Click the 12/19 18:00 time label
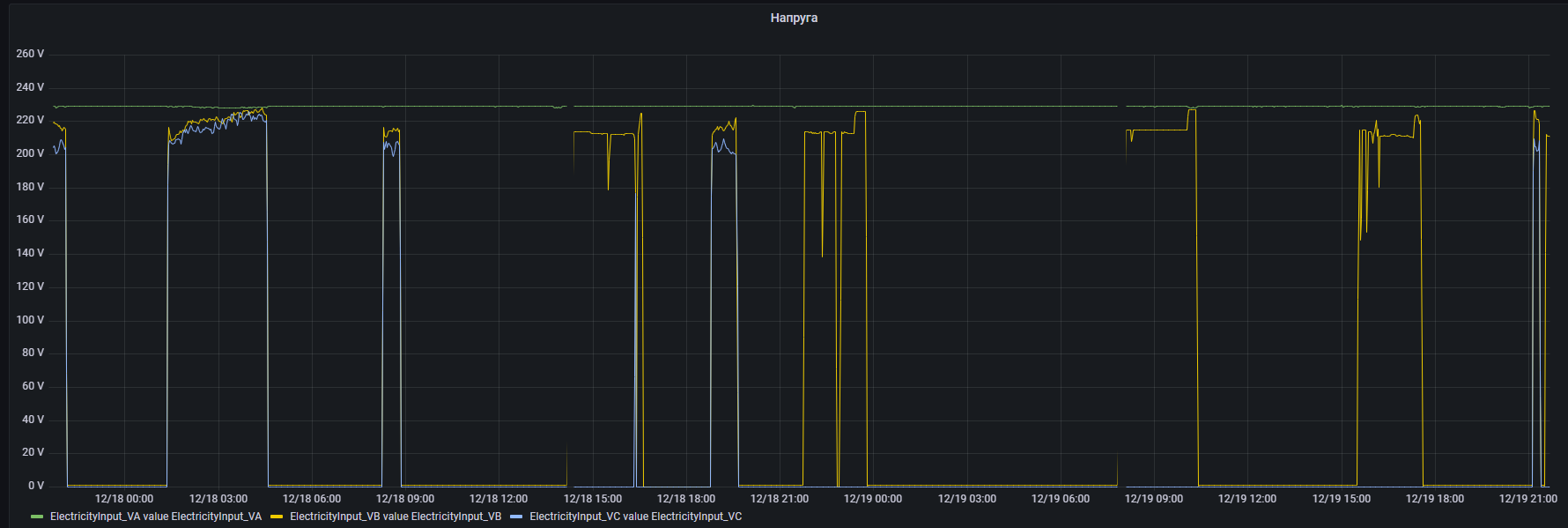Viewport: 1568px width, 528px height. 1435,499
